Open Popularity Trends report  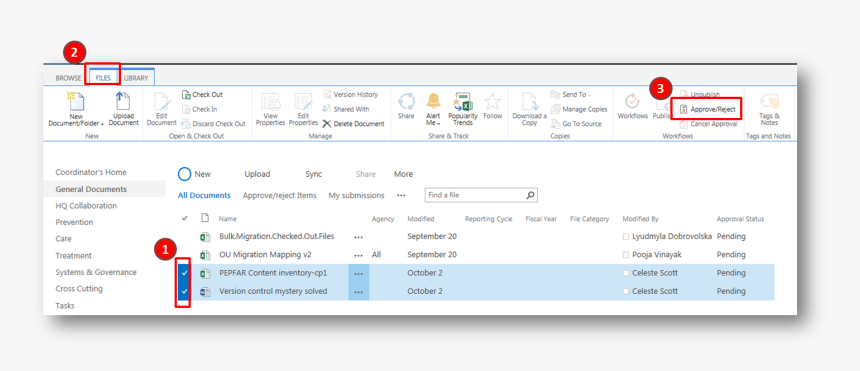click(463, 109)
